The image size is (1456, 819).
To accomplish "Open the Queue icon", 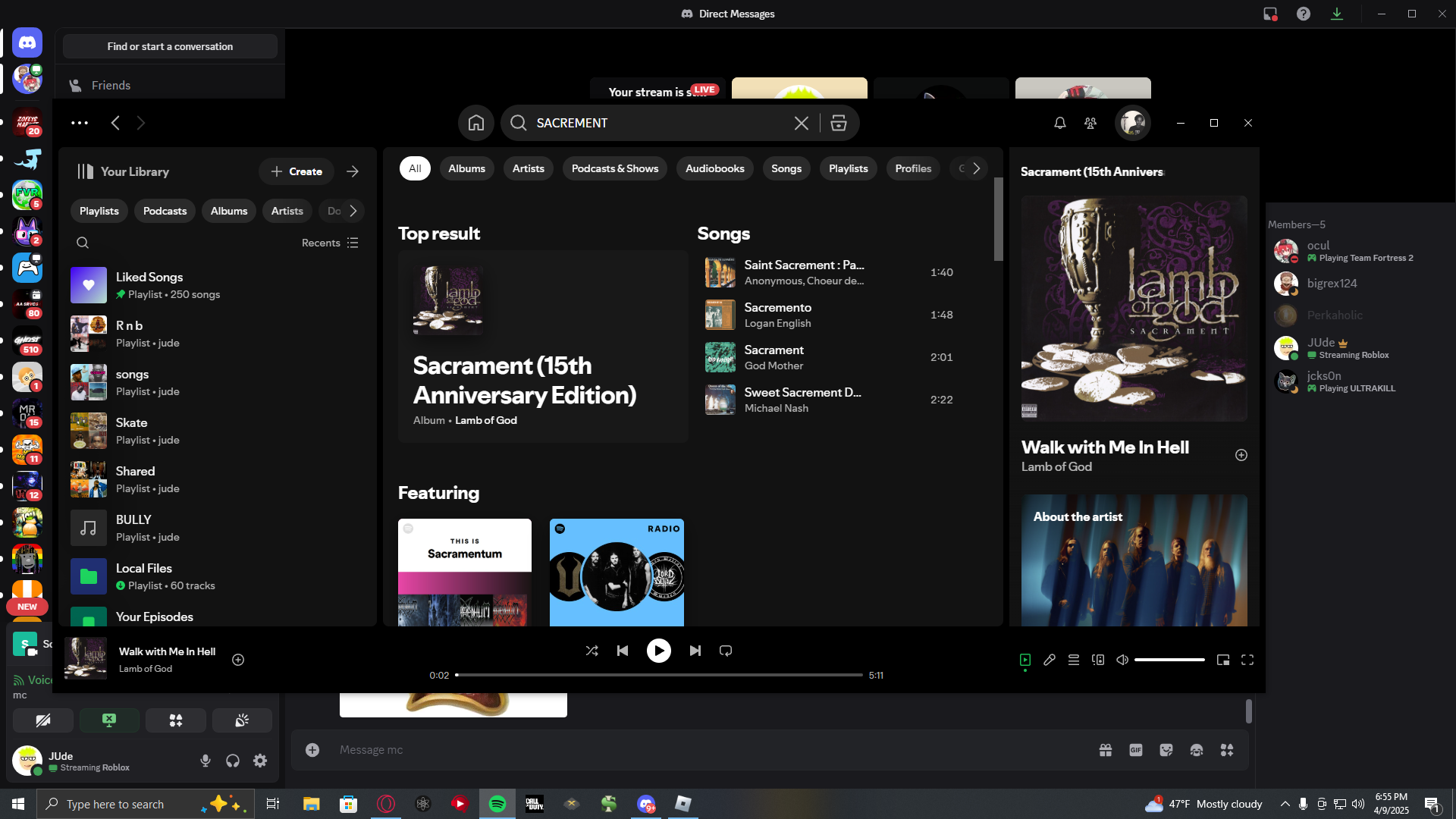I will click(1074, 660).
